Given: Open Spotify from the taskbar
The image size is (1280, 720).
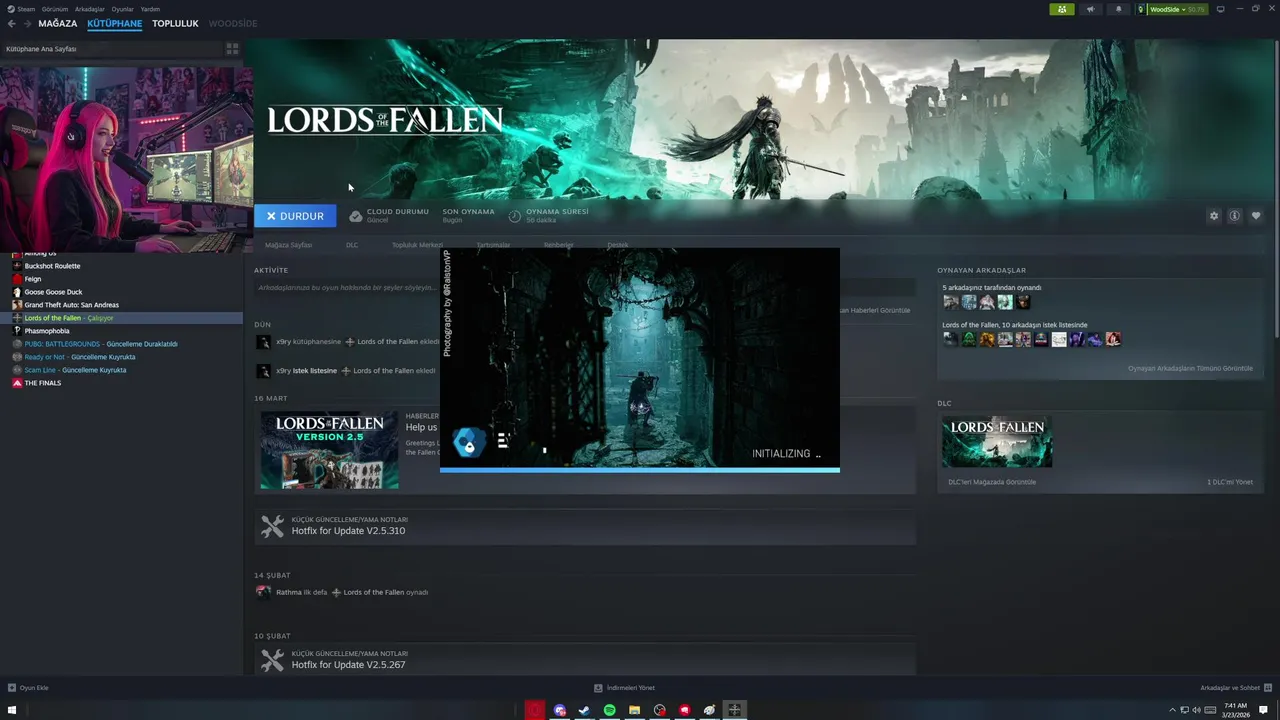Looking at the screenshot, I should click(x=609, y=710).
